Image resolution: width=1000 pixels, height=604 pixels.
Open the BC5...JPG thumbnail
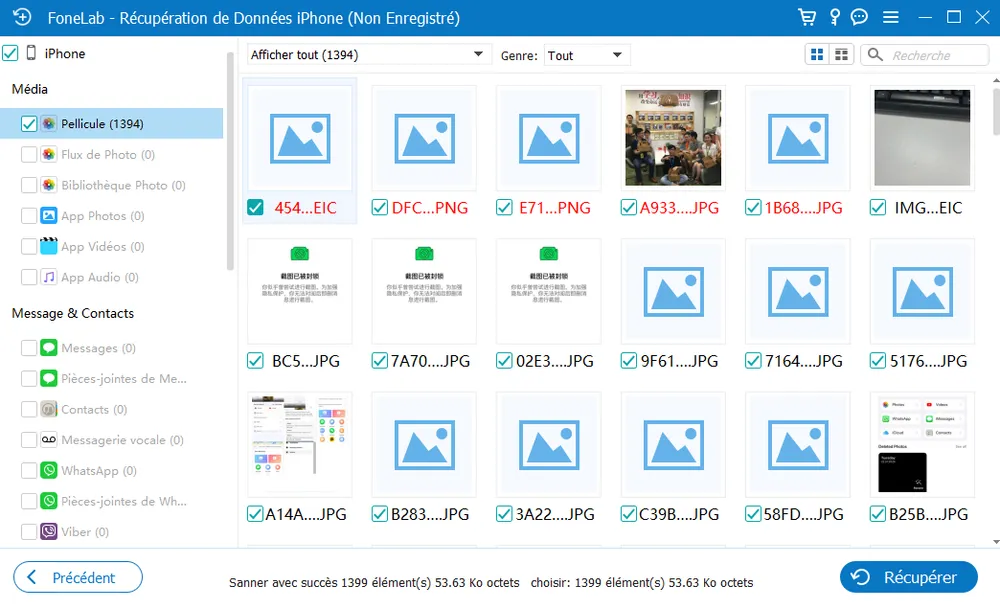pyautogui.click(x=299, y=291)
